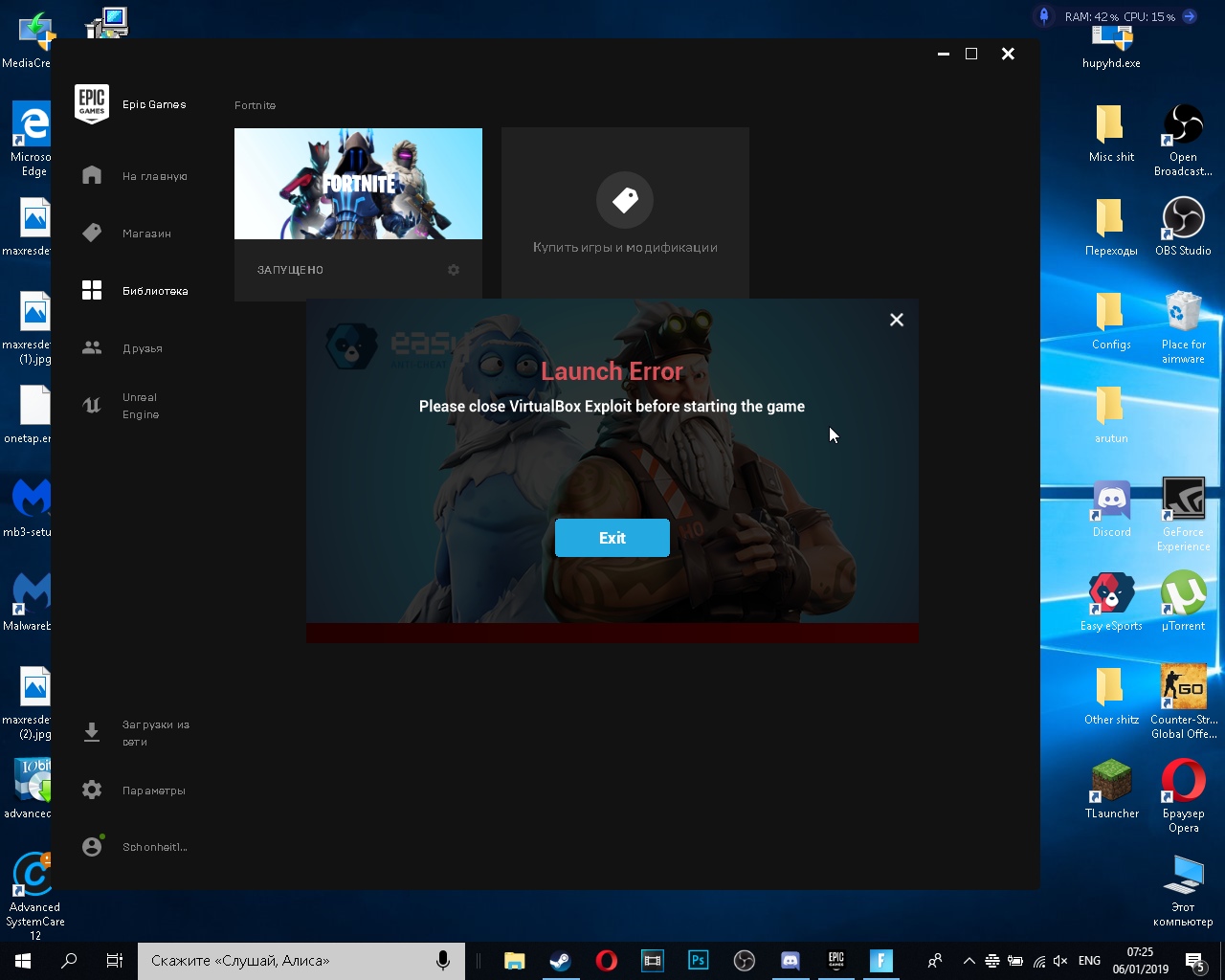Open the Friends list icon
Viewport: 1225px width, 980px height.
92,347
